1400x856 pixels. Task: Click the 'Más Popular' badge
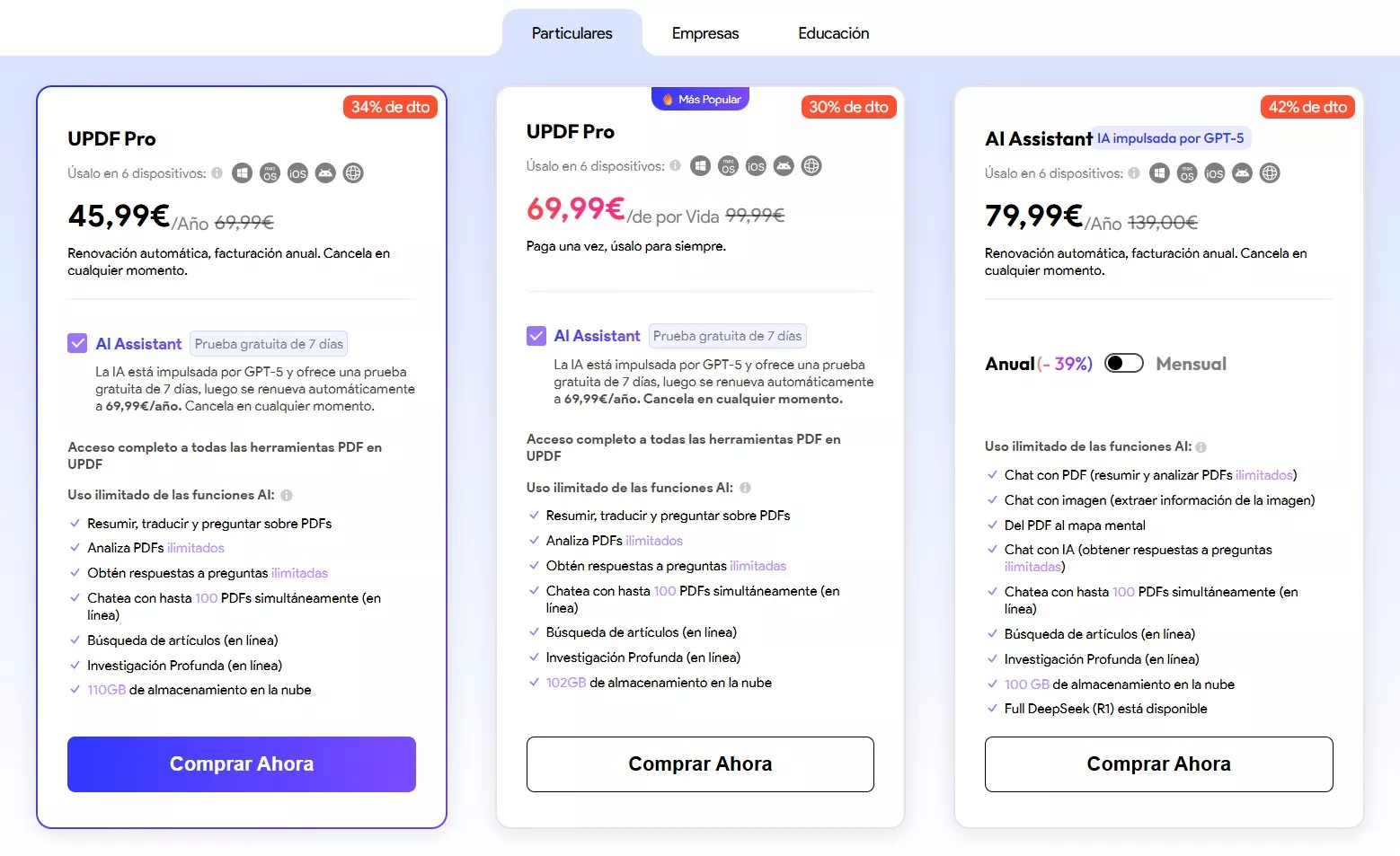pos(701,99)
